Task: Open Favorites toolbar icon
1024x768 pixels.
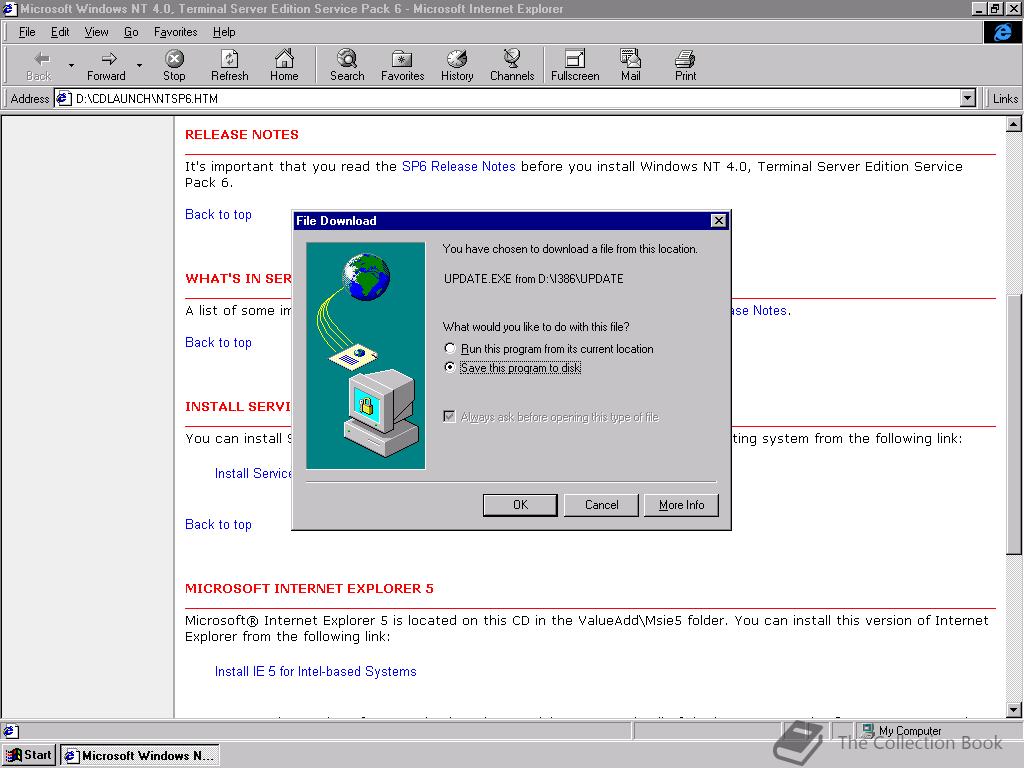Action: point(402,65)
